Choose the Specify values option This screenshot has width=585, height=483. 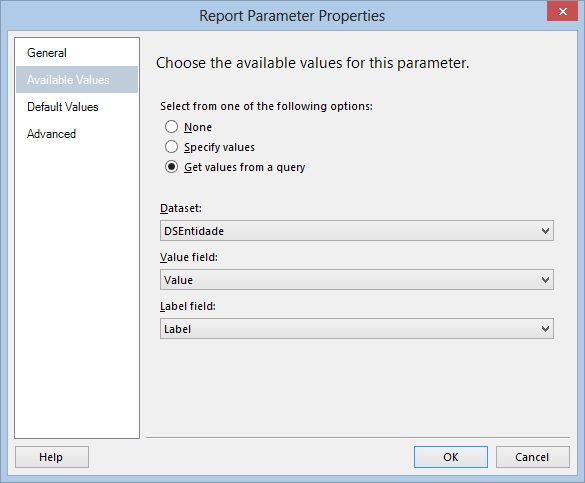171,147
